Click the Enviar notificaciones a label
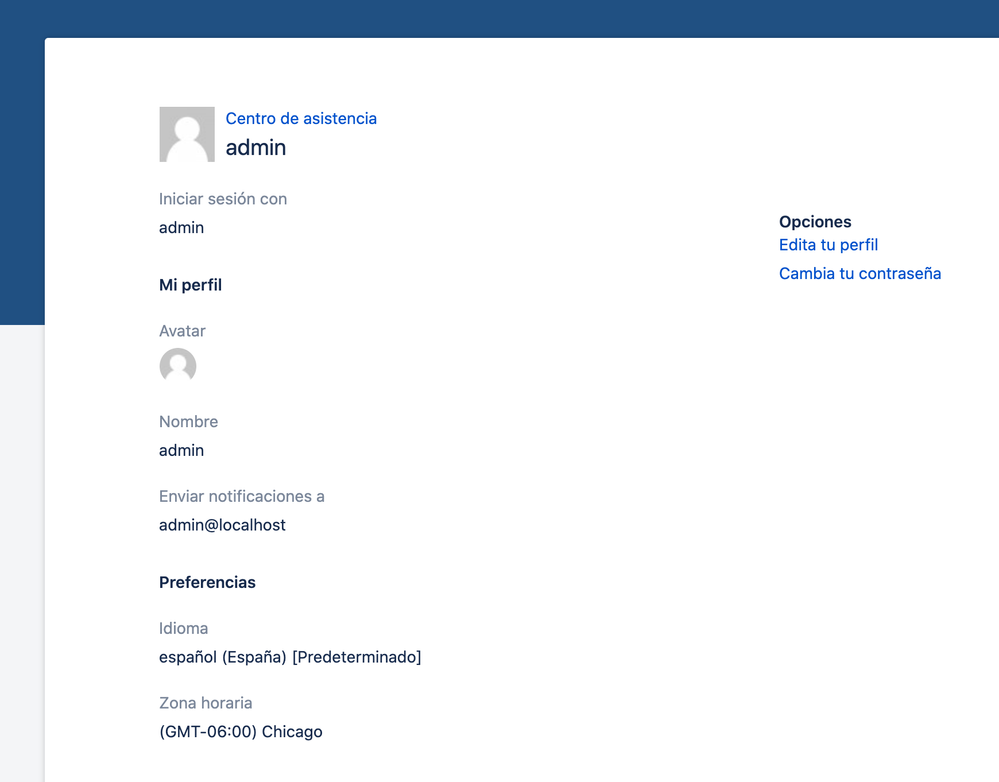 point(241,496)
